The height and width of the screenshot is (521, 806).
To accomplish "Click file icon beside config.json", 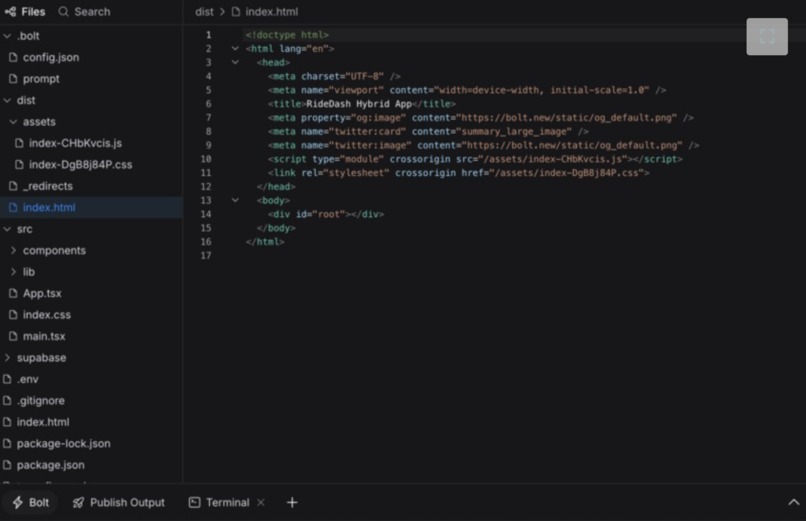I will click(13, 58).
